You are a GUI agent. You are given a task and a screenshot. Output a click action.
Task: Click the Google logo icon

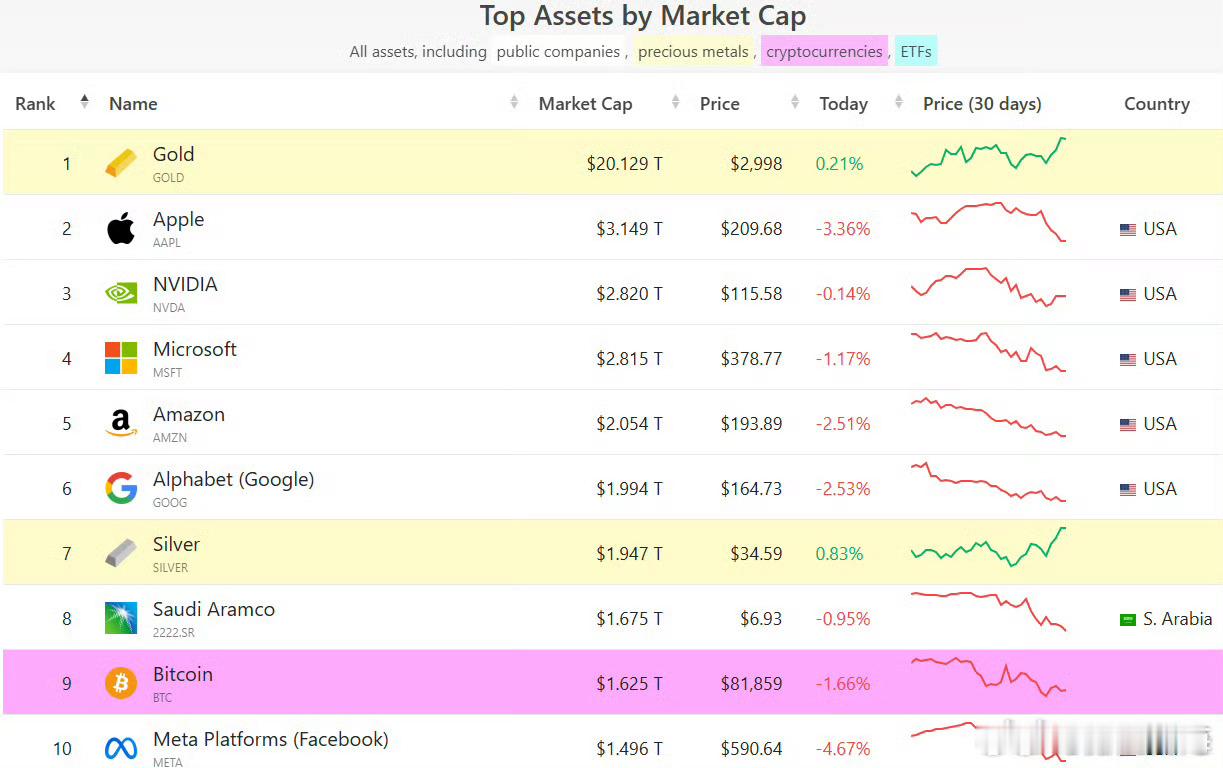[x=121, y=488]
